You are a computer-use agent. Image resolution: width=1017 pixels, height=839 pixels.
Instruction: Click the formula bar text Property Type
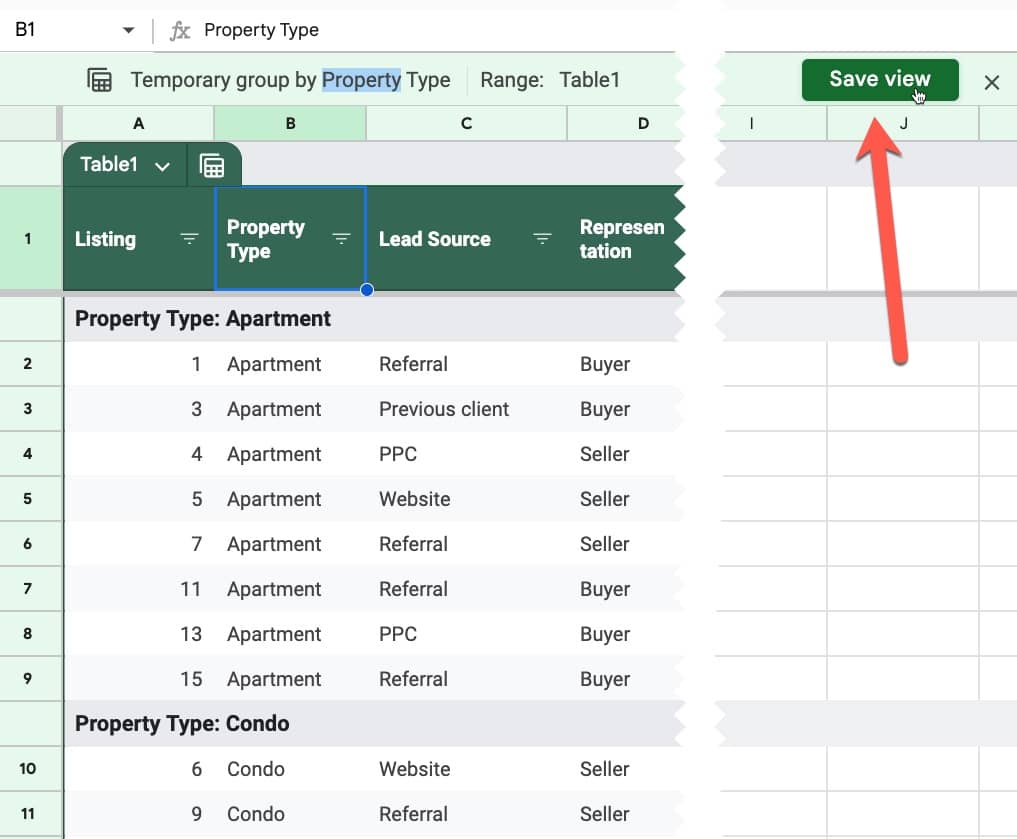[x=261, y=30]
